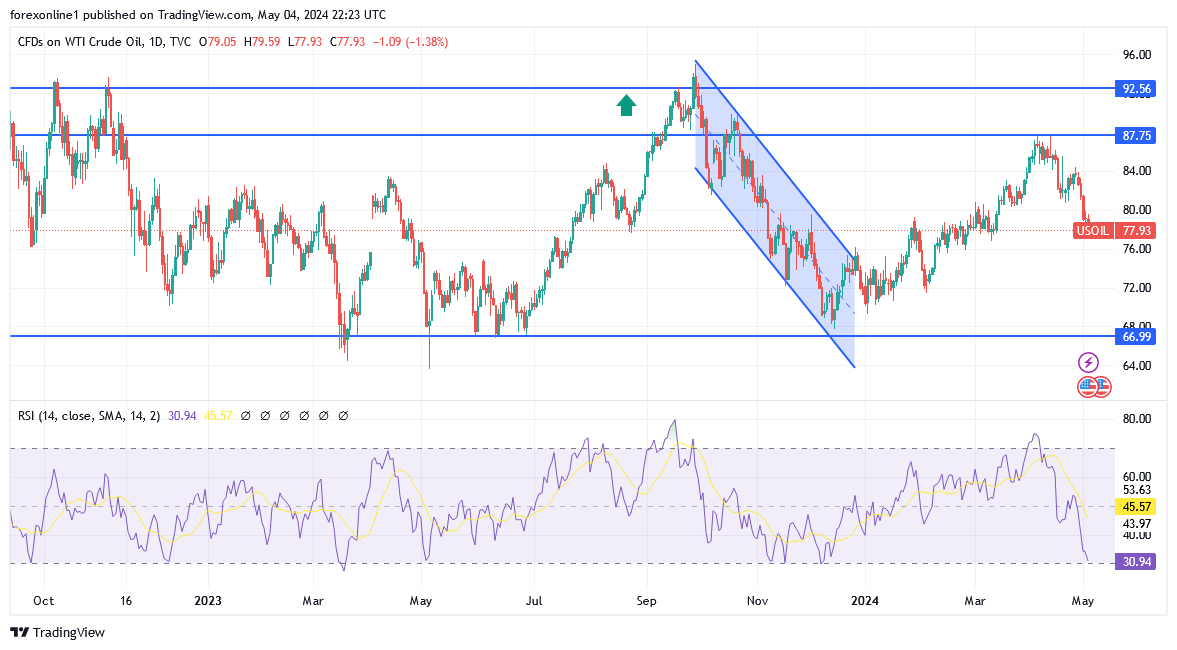The width and height of the screenshot is (1177, 650).
Task: Click the TVC exchange label
Action: point(180,42)
